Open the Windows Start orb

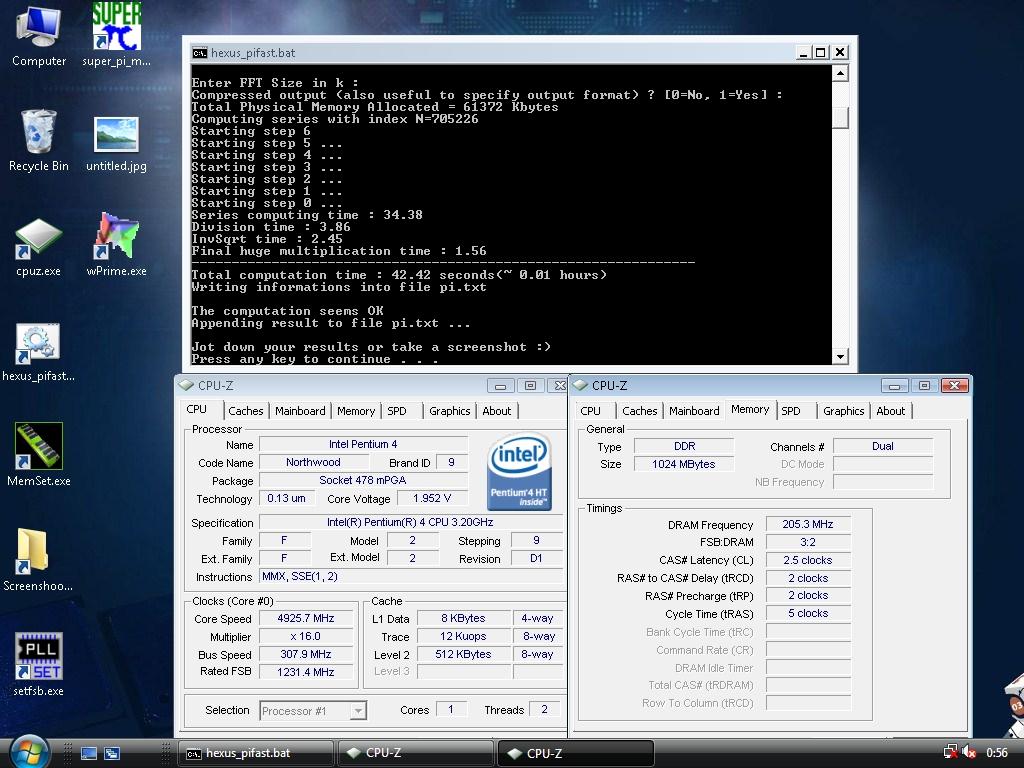(x=29, y=752)
